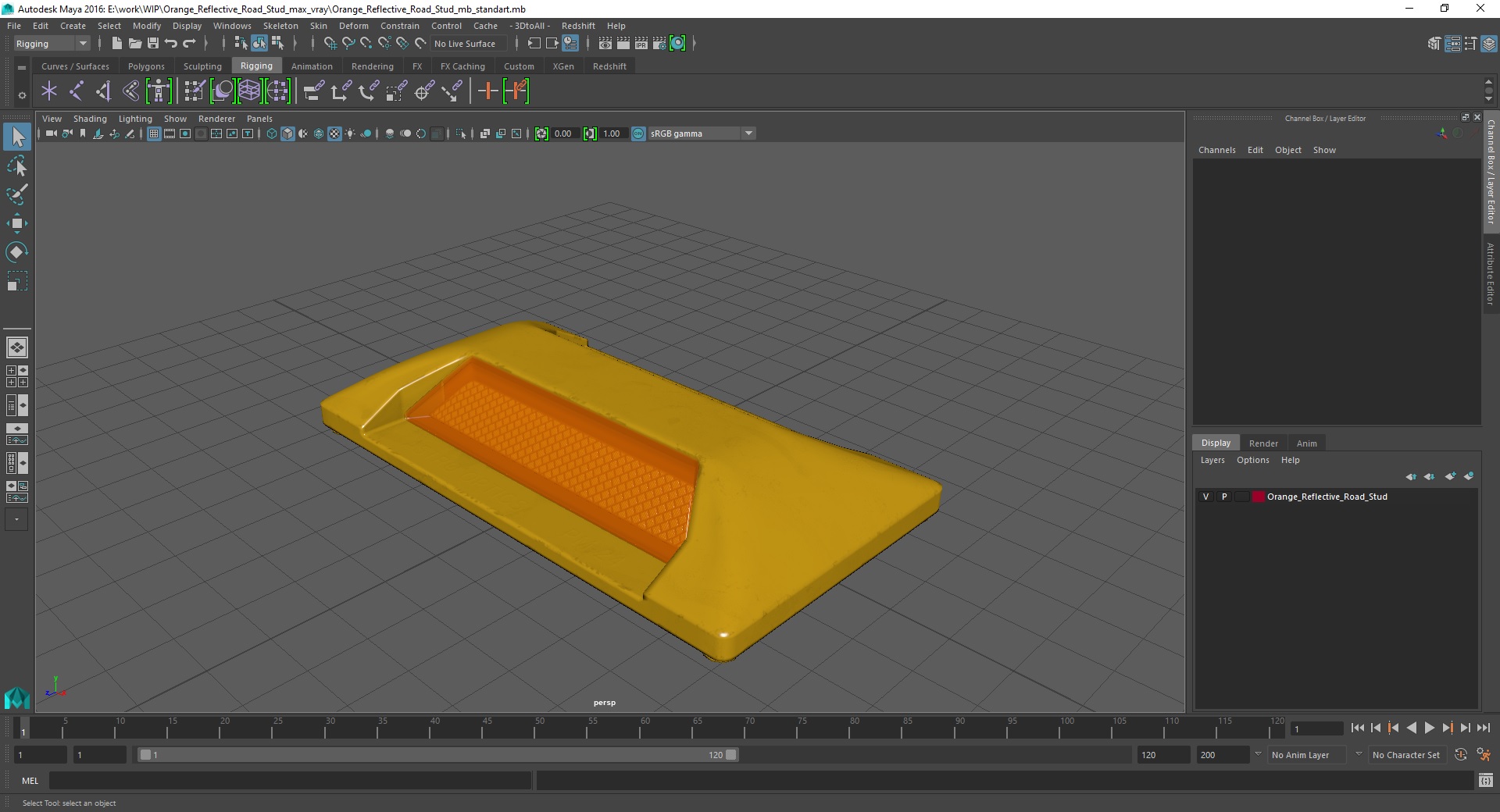The width and height of the screenshot is (1500, 812).
Task: Toggle smooth shade all in viewport
Action: (x=287, y=134)
